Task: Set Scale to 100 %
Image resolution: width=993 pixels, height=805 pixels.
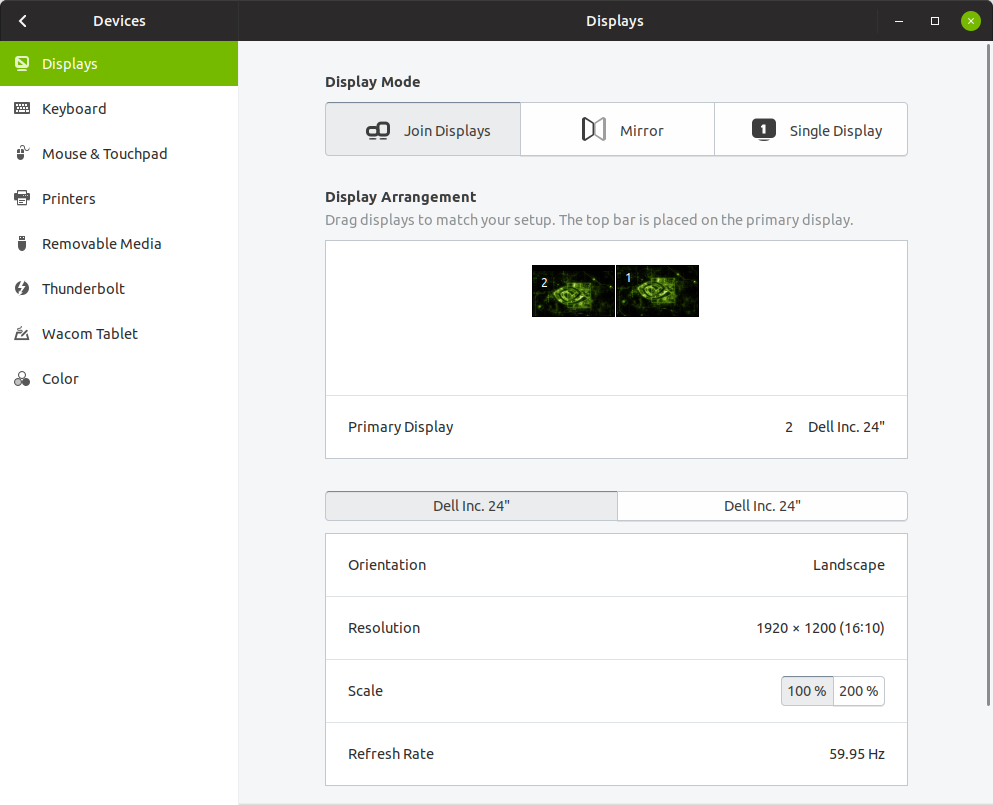Action: coord(807,691)
